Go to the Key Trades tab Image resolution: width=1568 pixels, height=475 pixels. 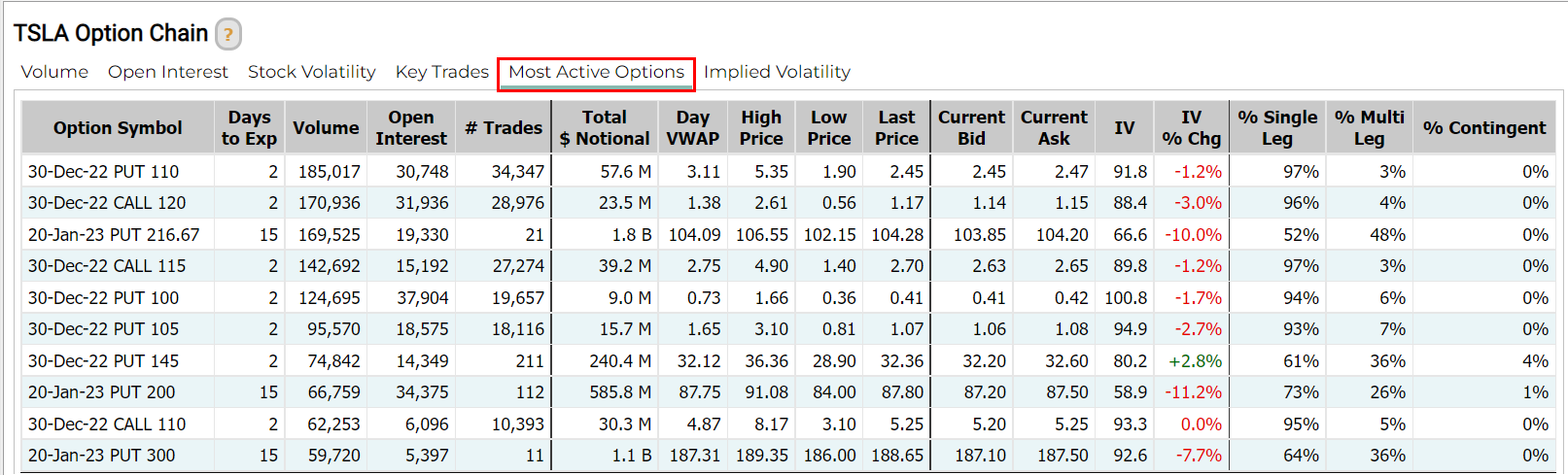442,72
